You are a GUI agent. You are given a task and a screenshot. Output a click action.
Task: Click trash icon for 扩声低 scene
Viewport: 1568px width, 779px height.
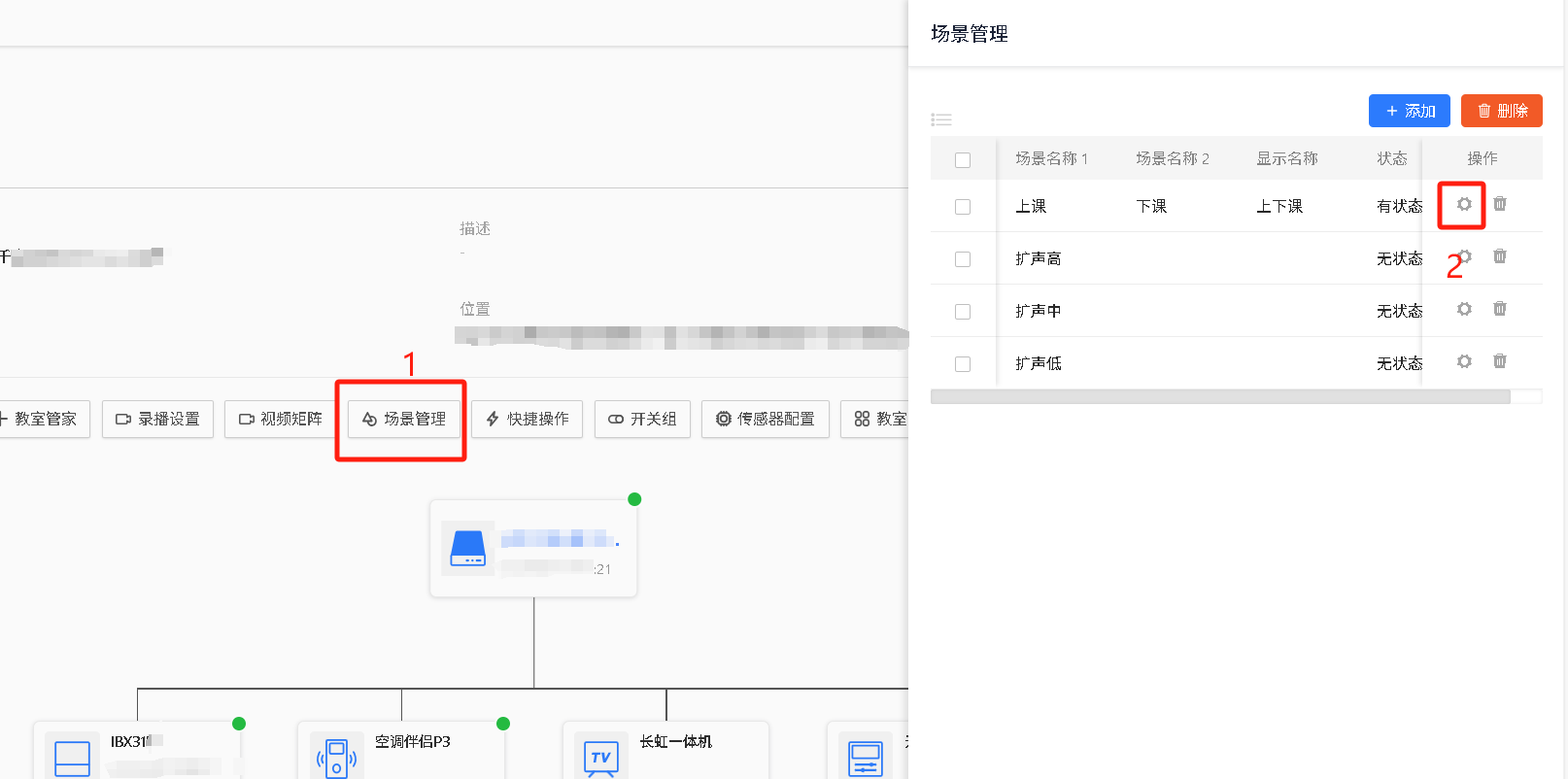pyautogui.click(x=1500, y=361)
